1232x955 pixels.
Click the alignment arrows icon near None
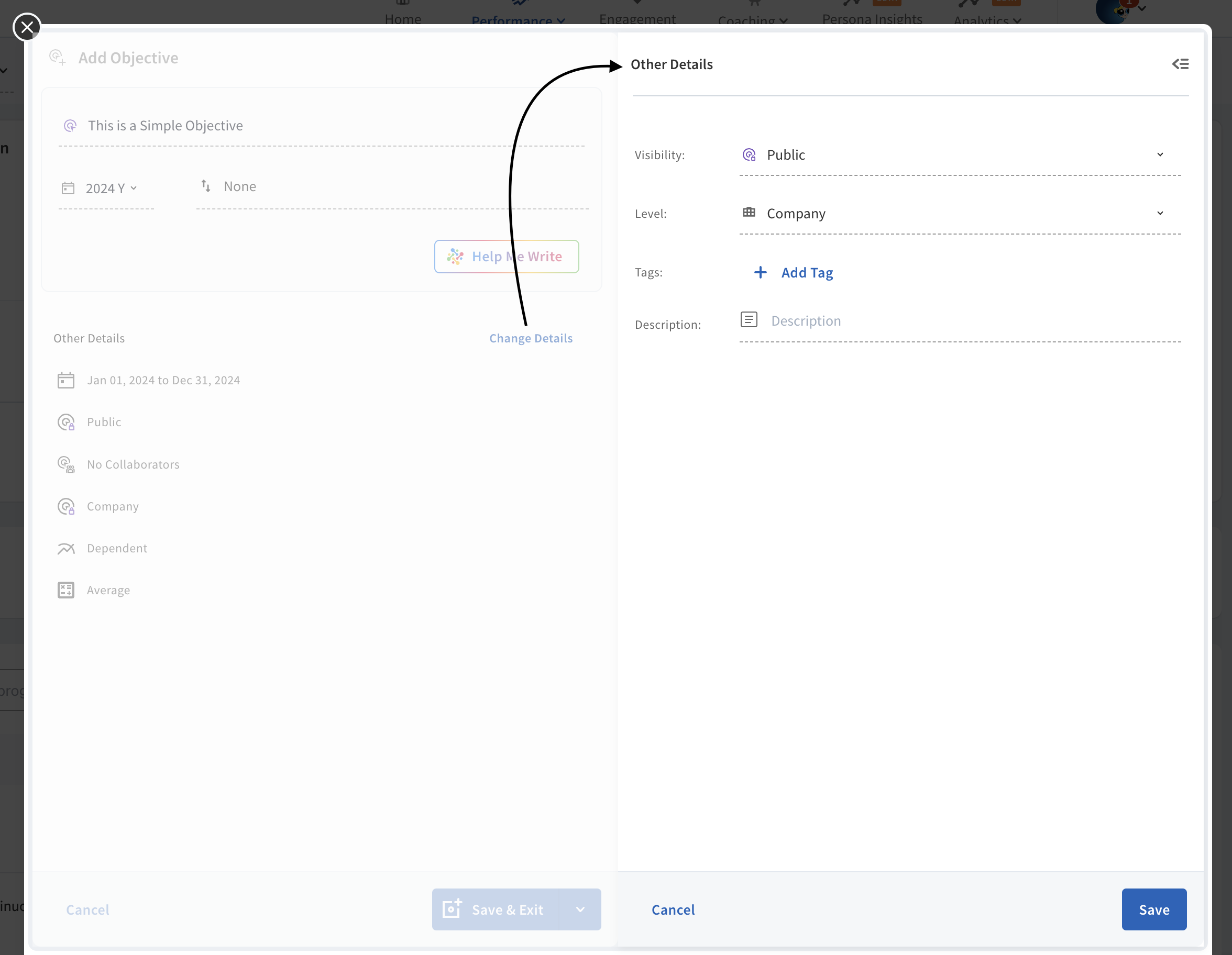point(206,186)
